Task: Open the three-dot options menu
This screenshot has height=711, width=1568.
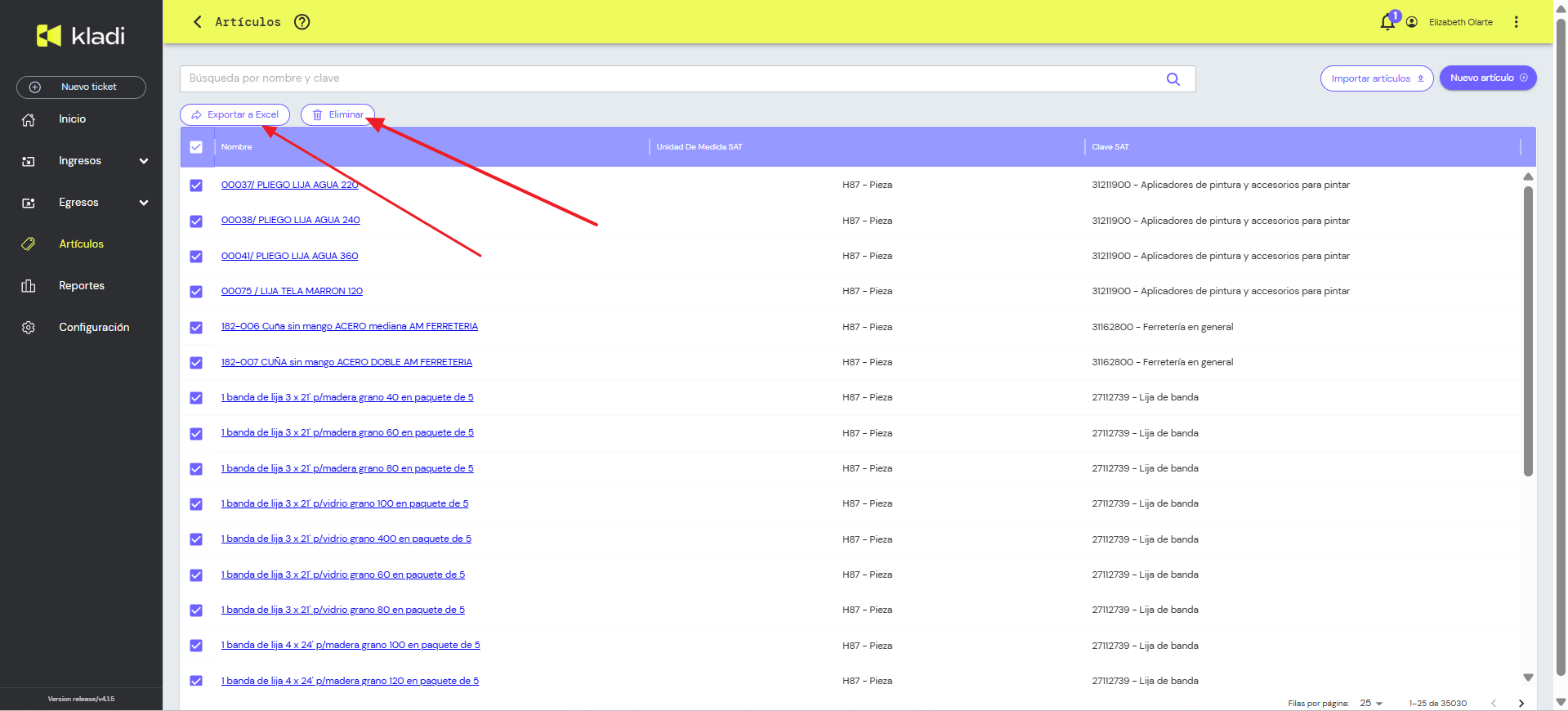Action: pyautogui.click(x=1517, y=22)
